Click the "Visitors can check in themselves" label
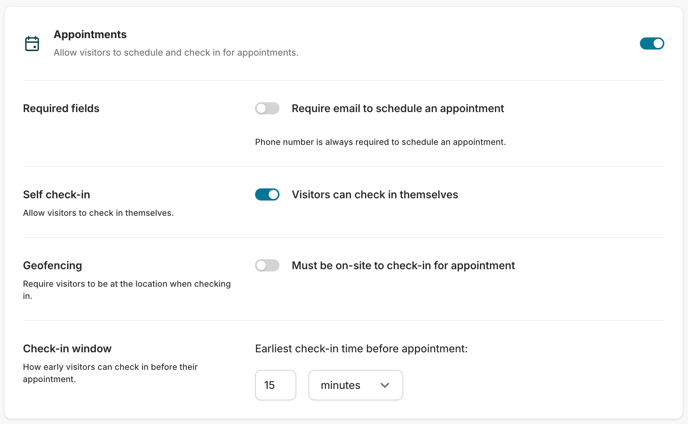Viewport: 688px width, 424px height. (374, 195)
